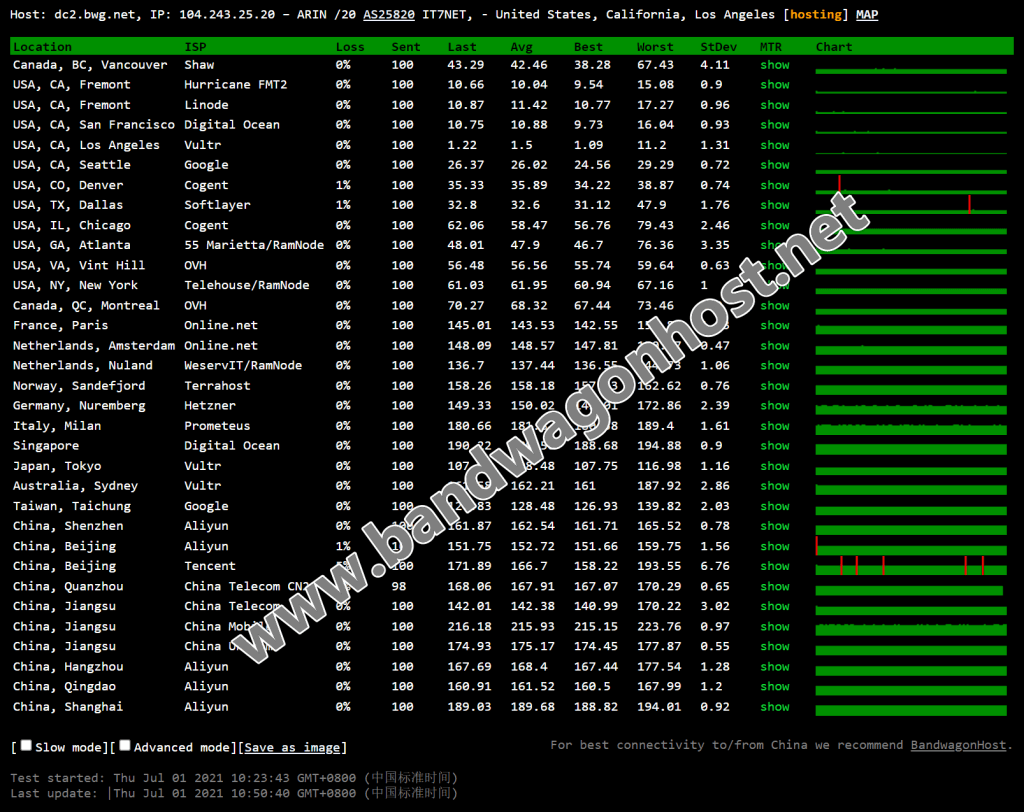
Task: Click the Sent value 98 in the Quanzhou row
Action: (x=398, y=586)
